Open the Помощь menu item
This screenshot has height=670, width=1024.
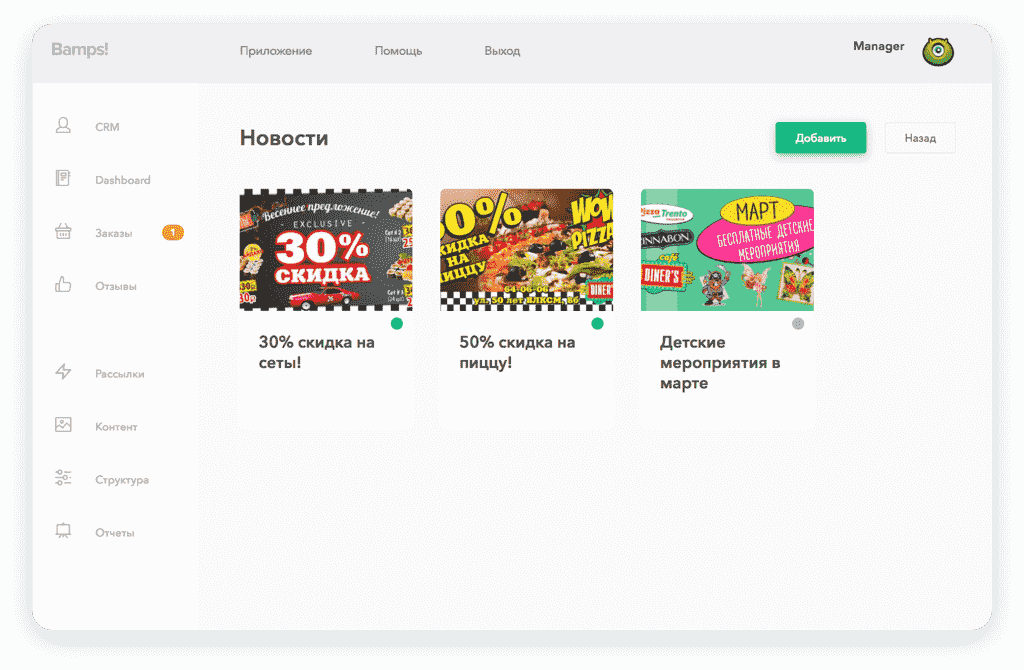tap(398, 51)
